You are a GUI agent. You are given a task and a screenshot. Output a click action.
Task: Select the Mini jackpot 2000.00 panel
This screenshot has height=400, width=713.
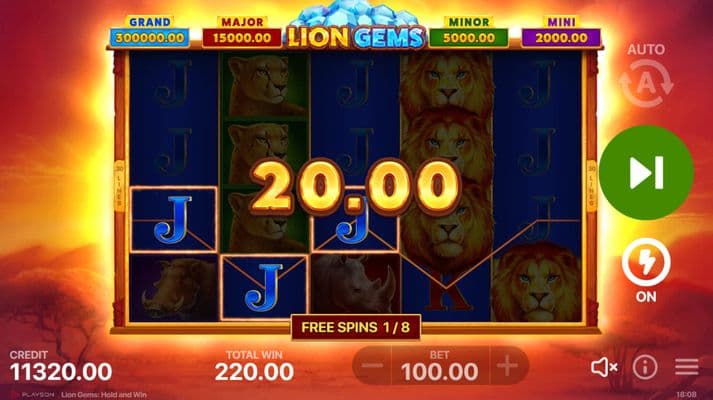coord(561,32)
